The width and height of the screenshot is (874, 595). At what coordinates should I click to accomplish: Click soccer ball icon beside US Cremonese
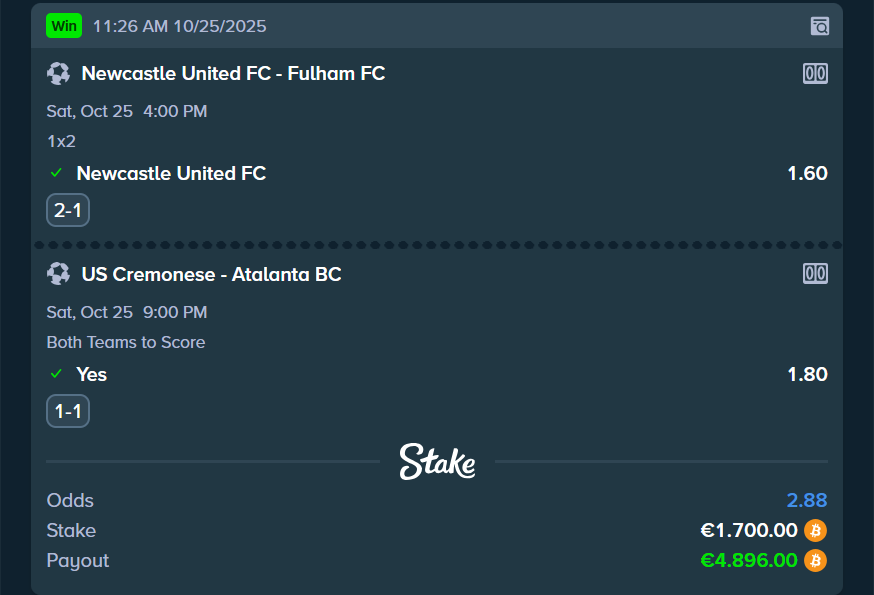click(x=58, y=273)
